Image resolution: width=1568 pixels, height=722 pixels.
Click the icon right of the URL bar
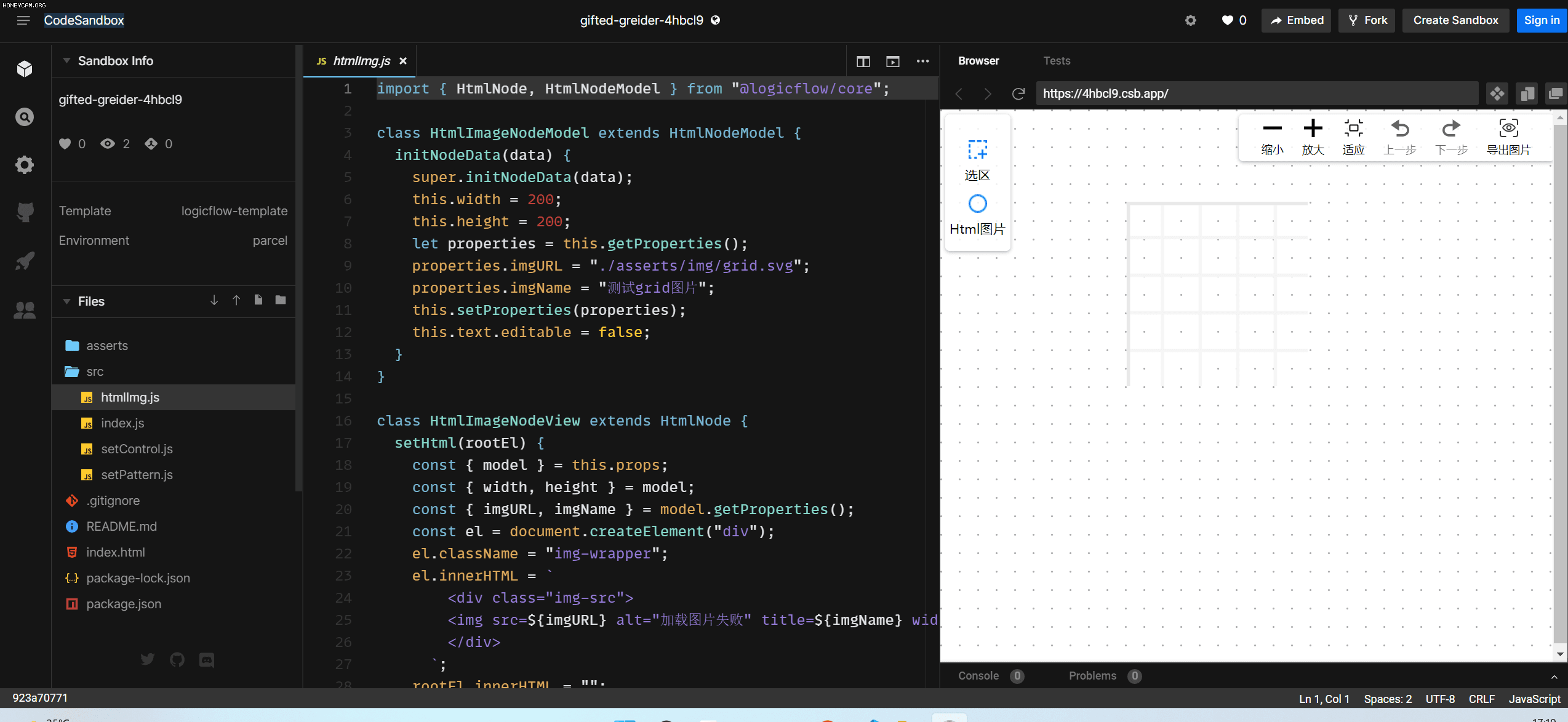coord(1497,93)
